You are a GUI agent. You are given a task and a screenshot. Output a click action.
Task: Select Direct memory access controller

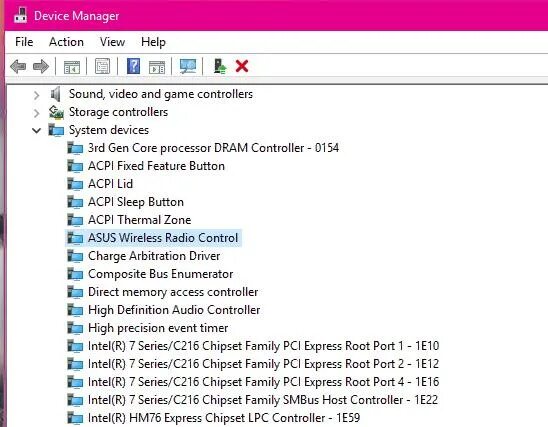[173, 292]
